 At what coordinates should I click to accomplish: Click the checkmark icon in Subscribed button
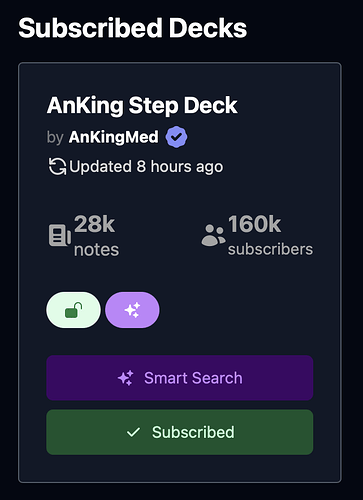133,432
